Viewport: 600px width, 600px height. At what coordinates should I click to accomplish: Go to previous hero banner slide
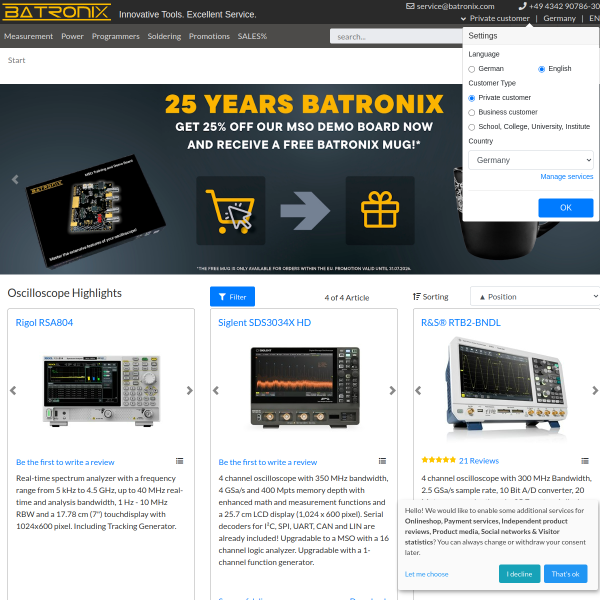pyautogui.click(x=15, y=179)
